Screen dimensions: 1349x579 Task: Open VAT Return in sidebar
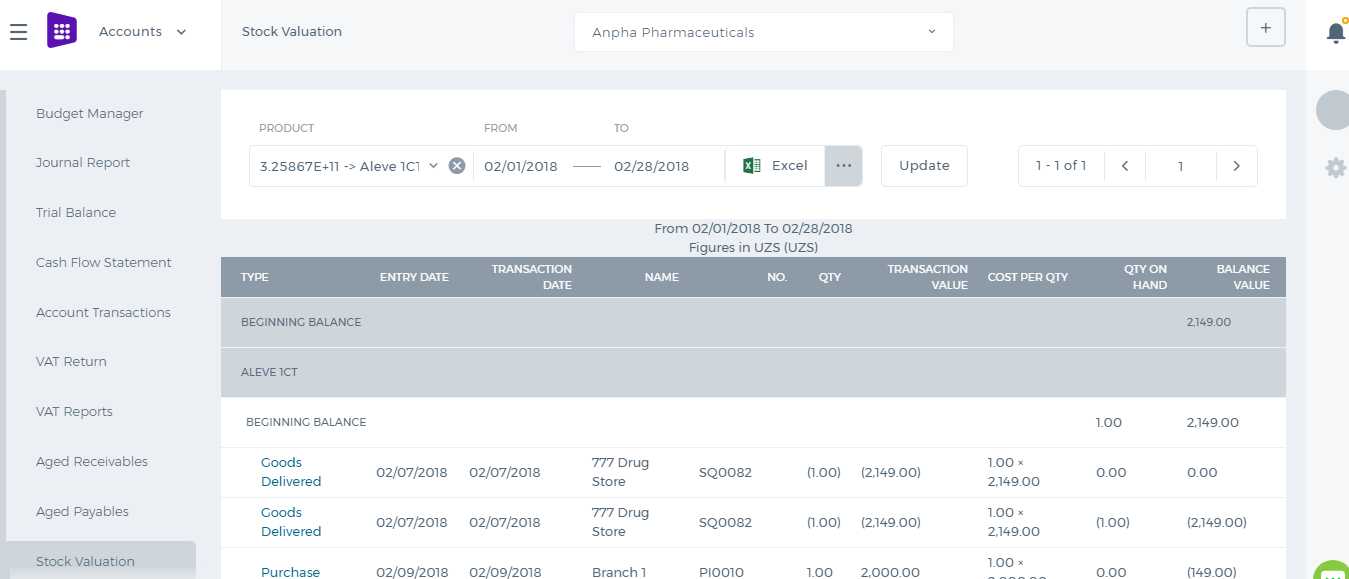[x=71, y=362]
